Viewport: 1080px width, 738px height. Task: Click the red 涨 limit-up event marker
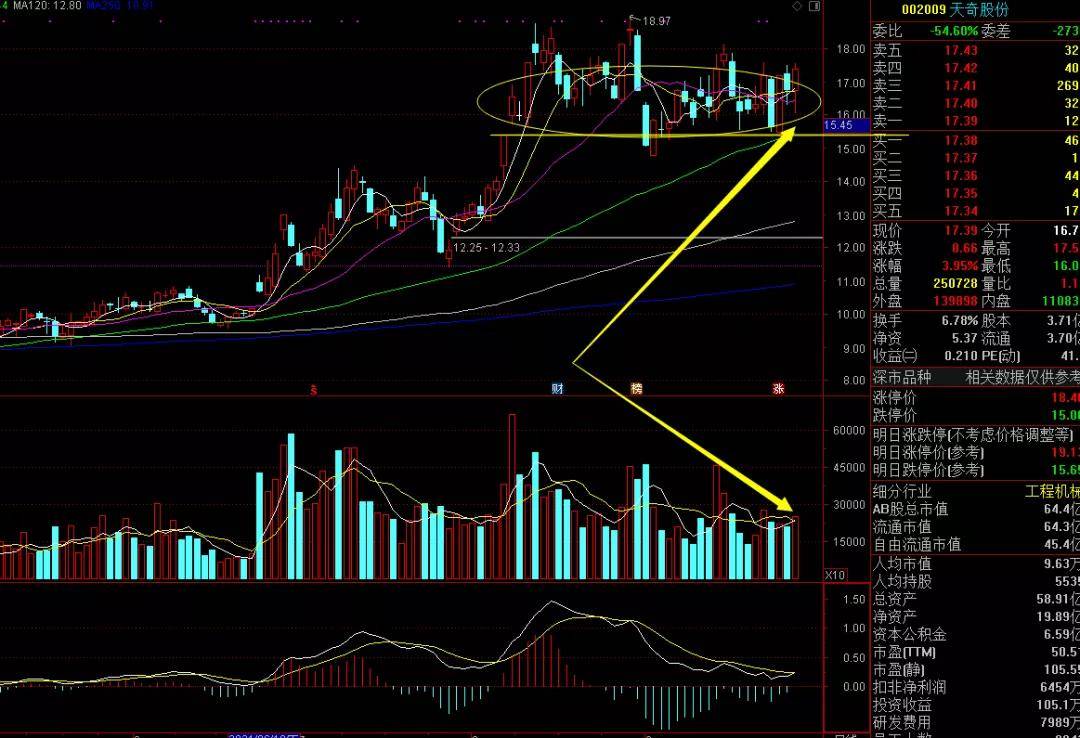coord(778,388)
